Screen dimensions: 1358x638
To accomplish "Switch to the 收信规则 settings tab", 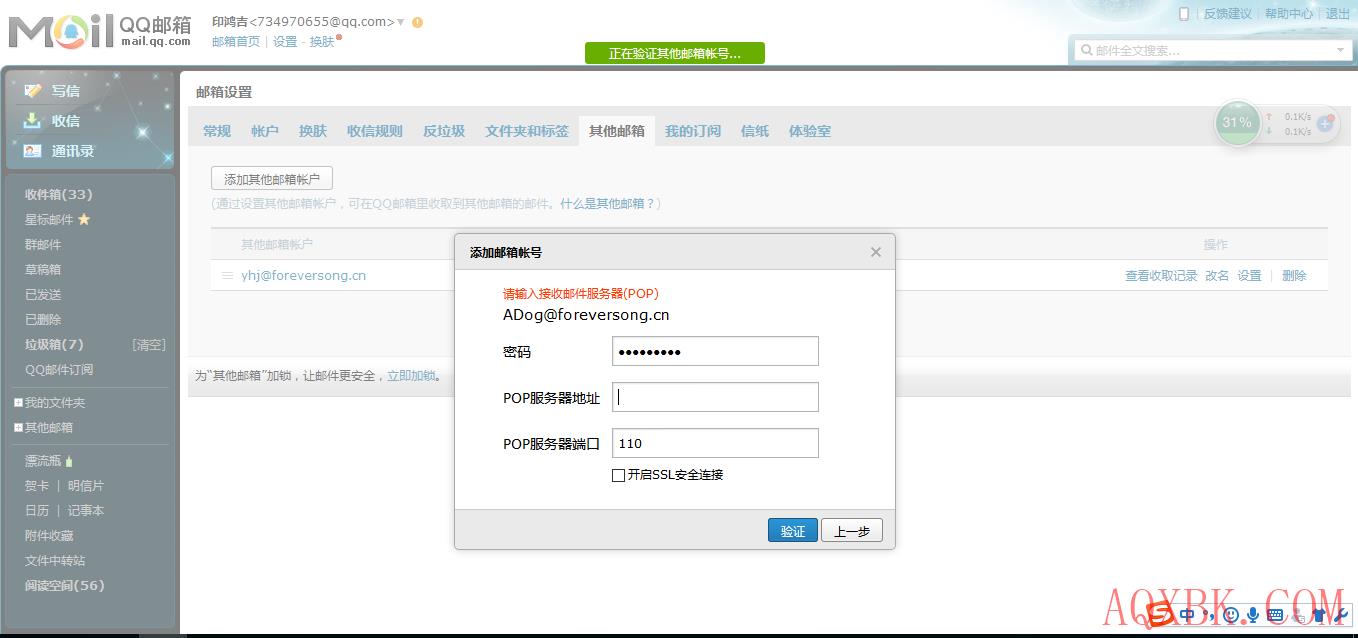I will (x=375, y=131).
